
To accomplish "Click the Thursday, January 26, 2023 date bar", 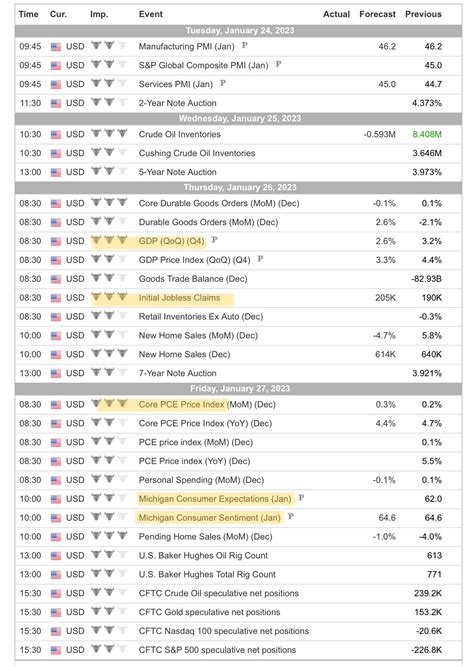I will (238, 188).
